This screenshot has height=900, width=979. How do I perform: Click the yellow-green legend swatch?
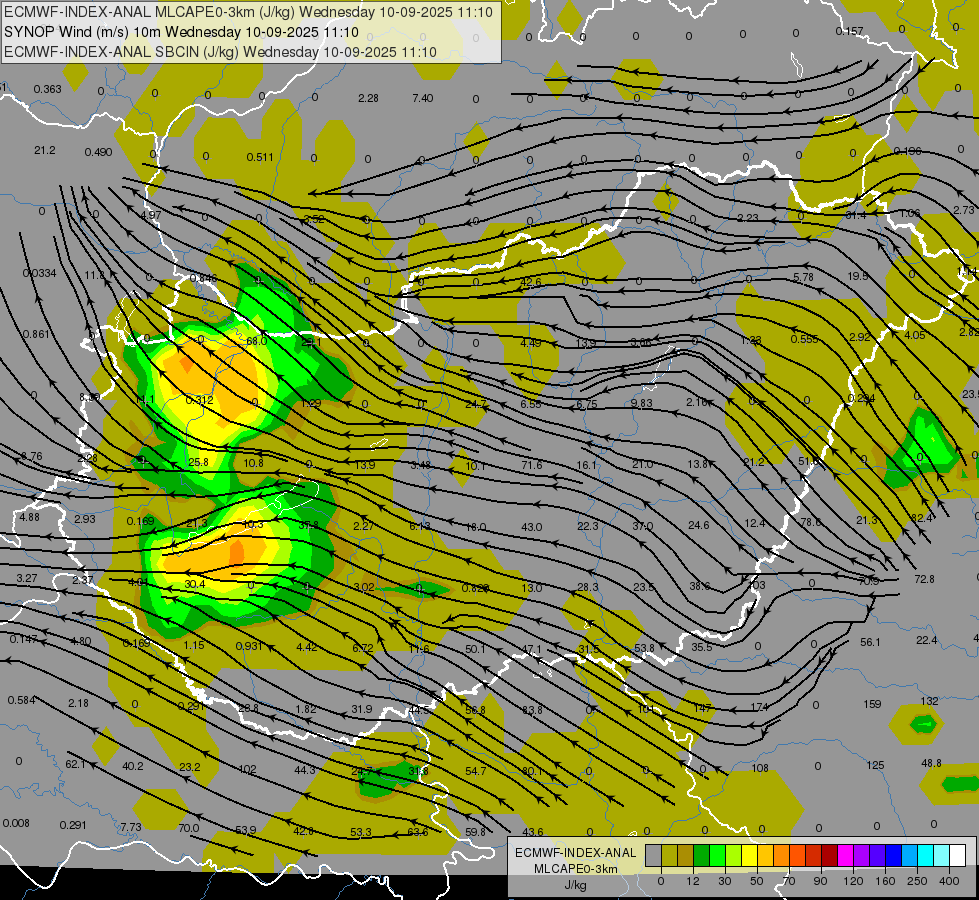click(x=733, y=855)
